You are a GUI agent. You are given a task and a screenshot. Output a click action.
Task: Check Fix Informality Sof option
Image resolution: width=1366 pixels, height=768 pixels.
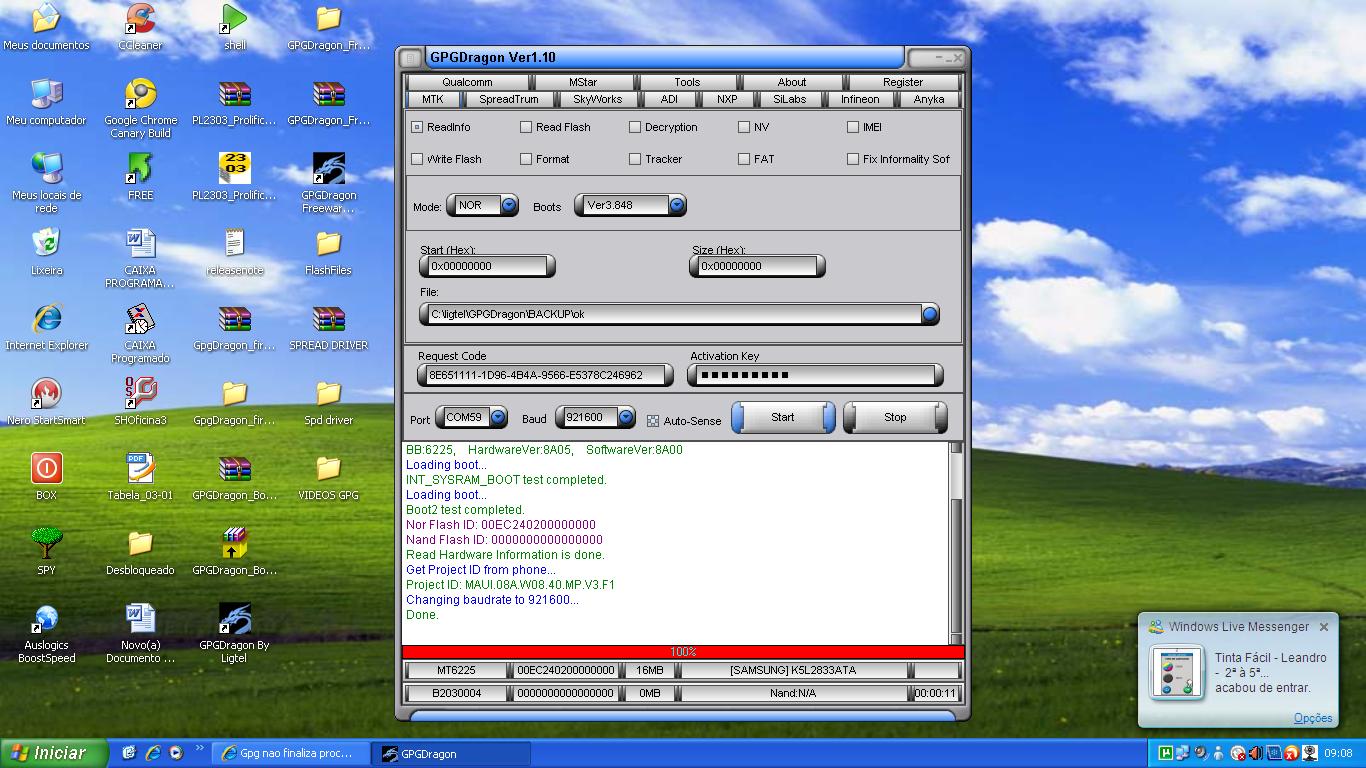click(853, 159)
